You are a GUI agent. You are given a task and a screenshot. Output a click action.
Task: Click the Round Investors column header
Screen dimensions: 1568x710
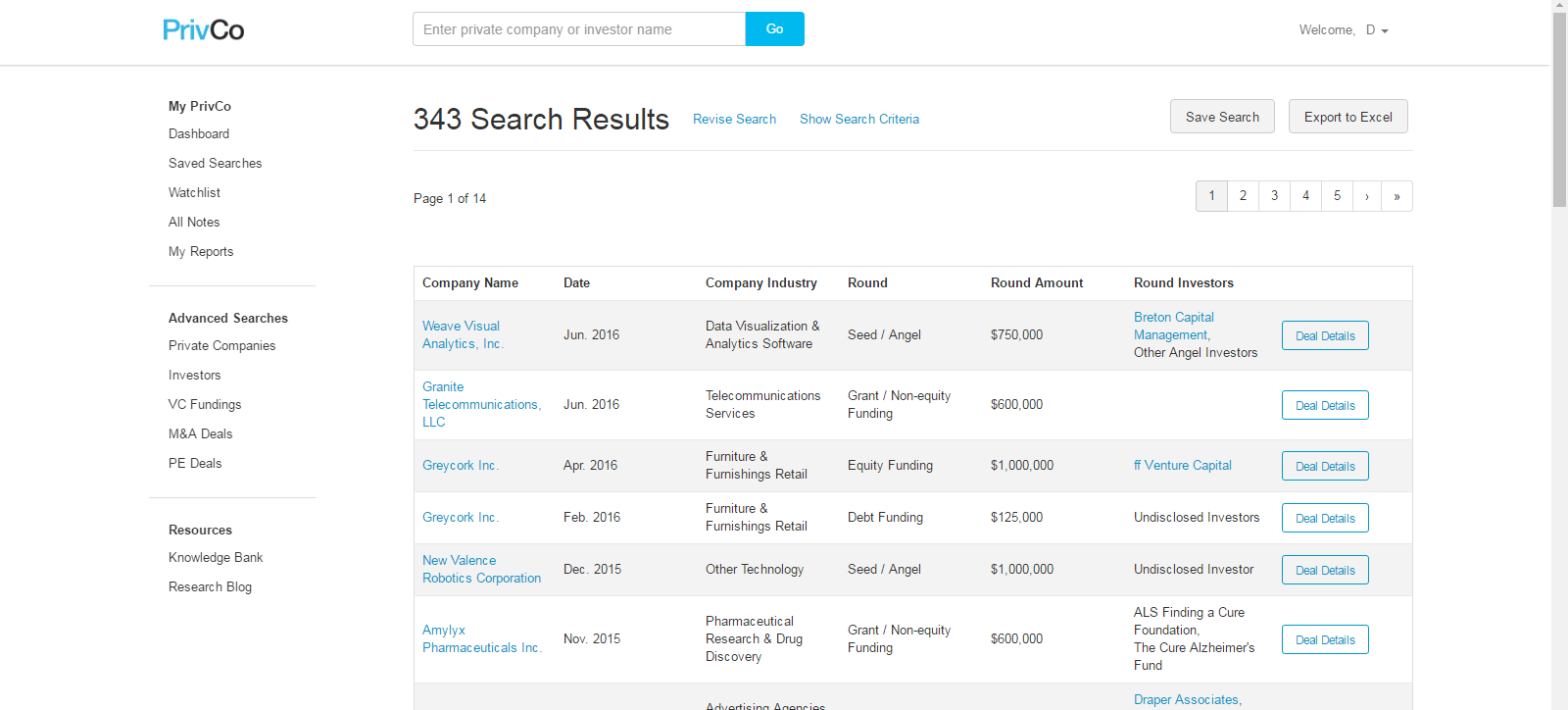click(1184, 282)
